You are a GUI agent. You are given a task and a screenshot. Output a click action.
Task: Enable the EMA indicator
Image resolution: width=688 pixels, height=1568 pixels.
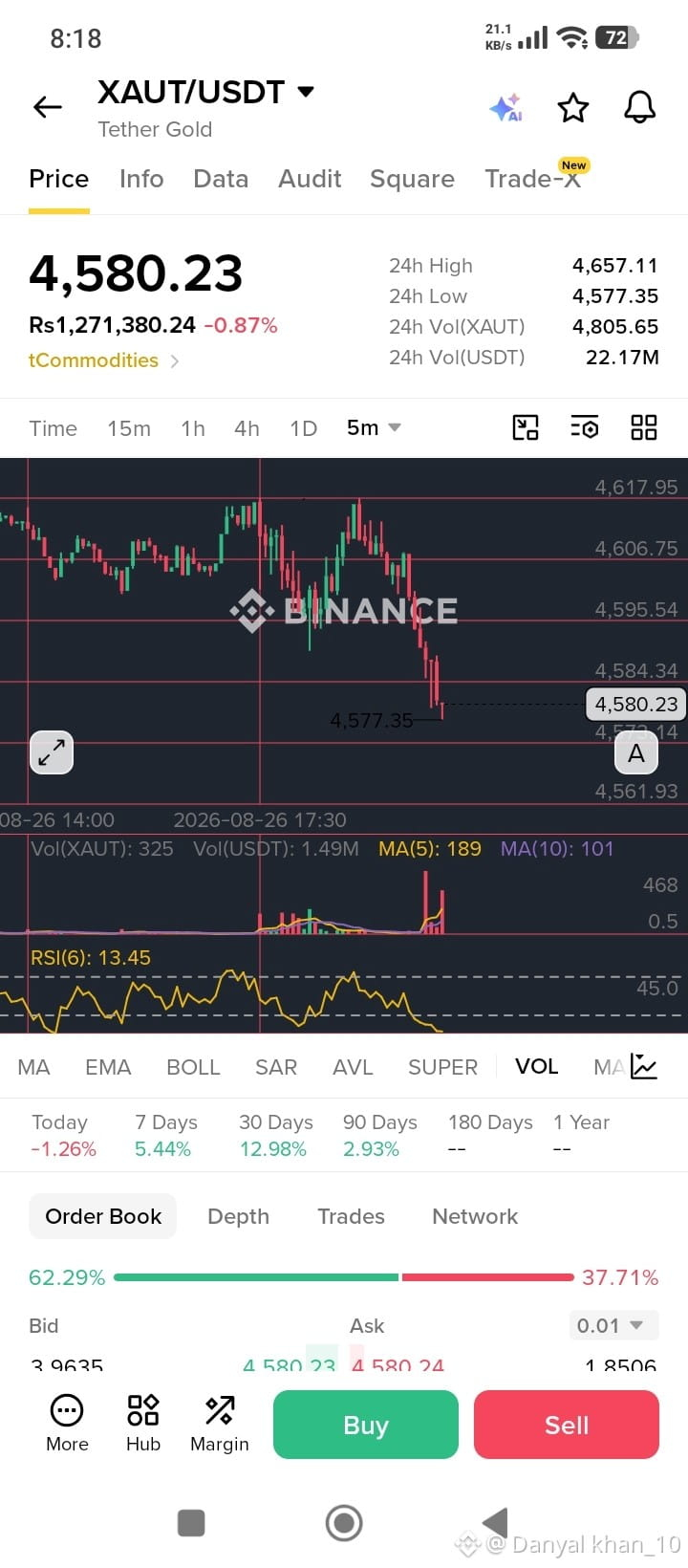(108, 1067)
